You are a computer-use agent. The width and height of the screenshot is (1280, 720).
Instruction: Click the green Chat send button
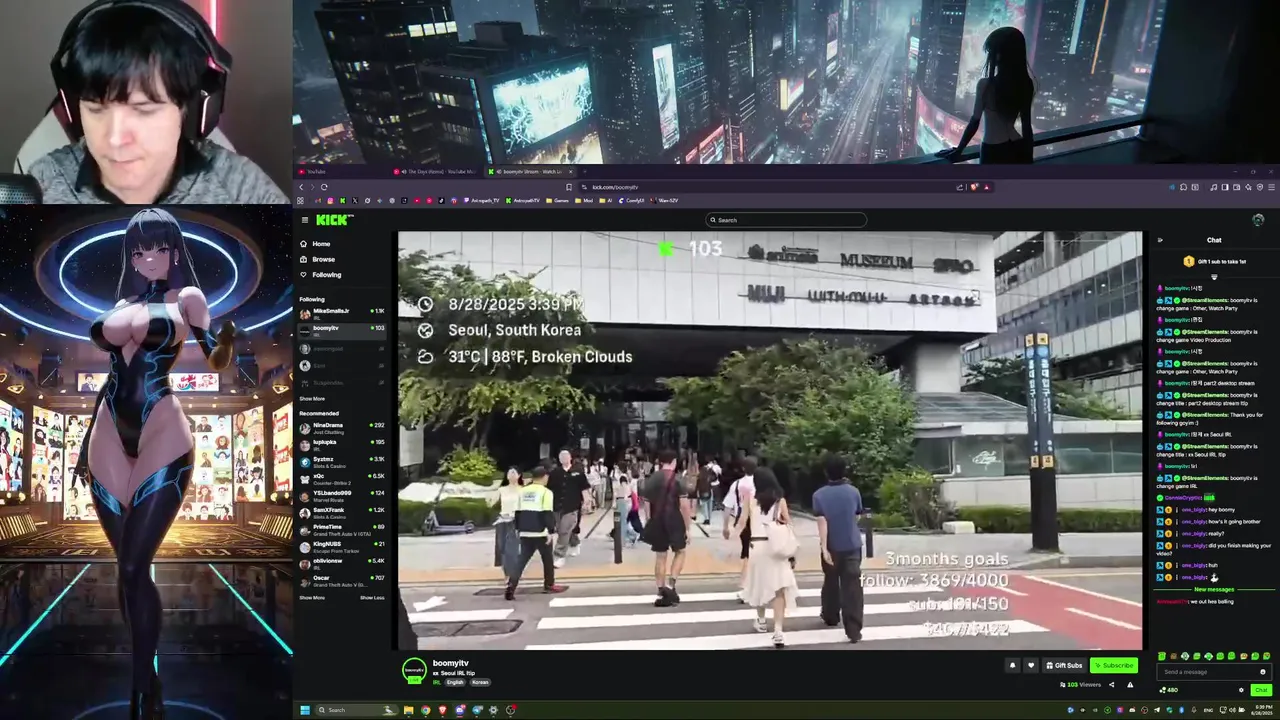[1261, 690]
